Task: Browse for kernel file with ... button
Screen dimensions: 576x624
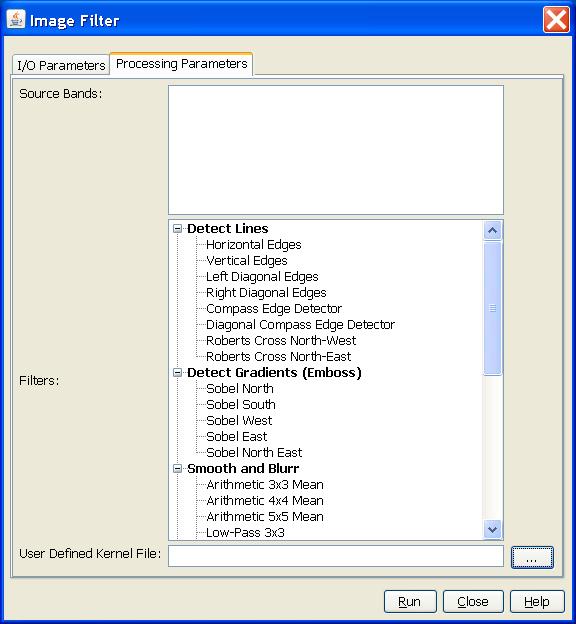Action: [532, 557]
